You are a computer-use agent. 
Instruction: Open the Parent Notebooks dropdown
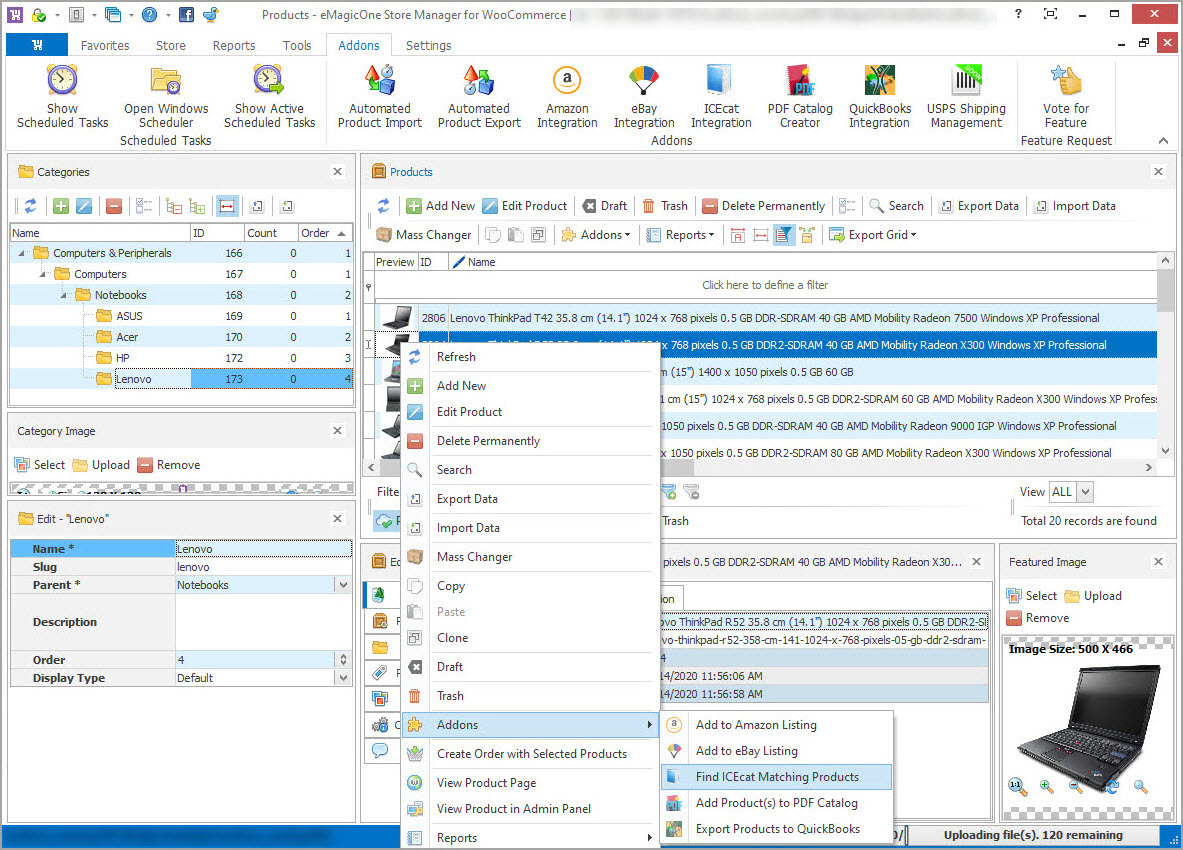343,585
